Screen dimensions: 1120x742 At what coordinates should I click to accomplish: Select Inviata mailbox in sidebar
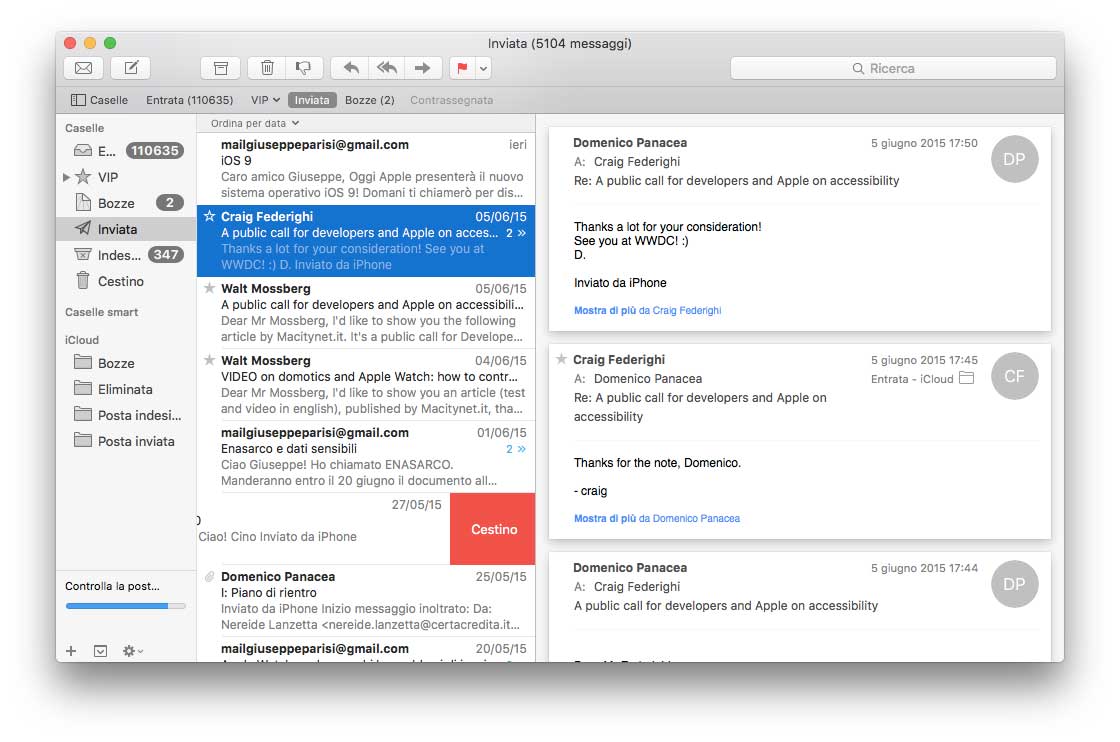pyautogui.click(x=126, y=229)
